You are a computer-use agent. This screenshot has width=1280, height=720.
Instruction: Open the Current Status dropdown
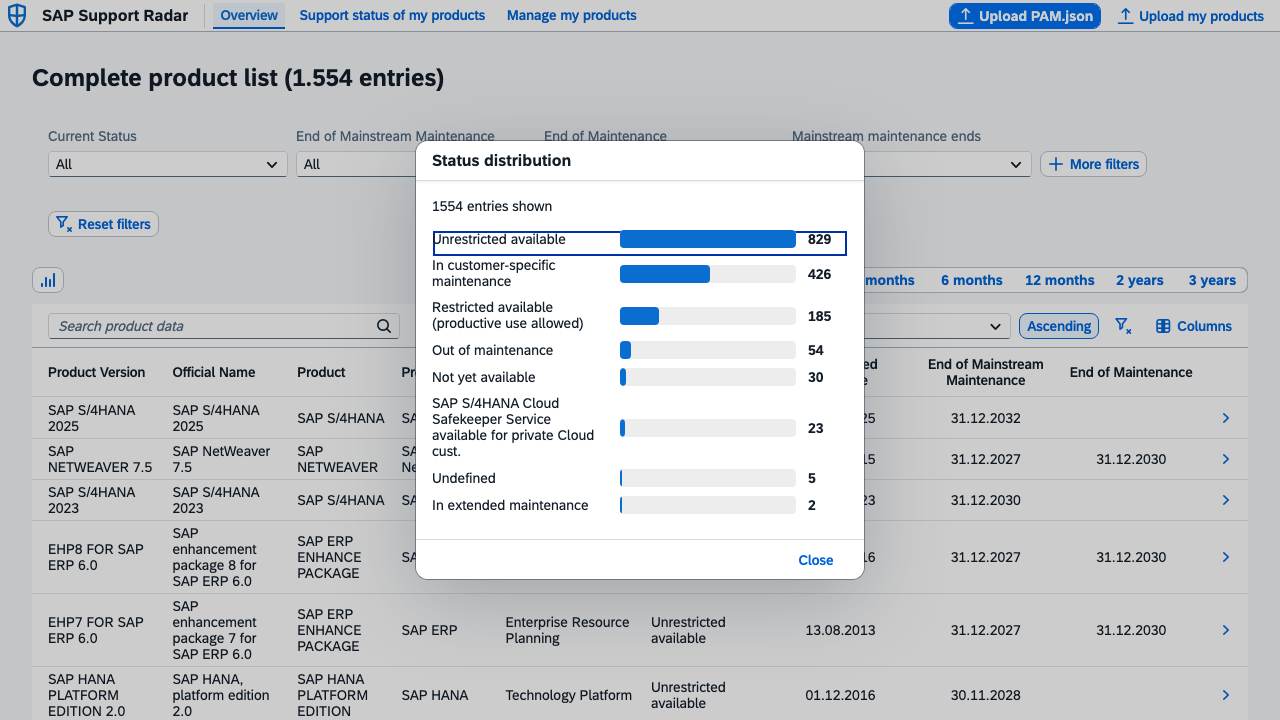coord(168,164)
